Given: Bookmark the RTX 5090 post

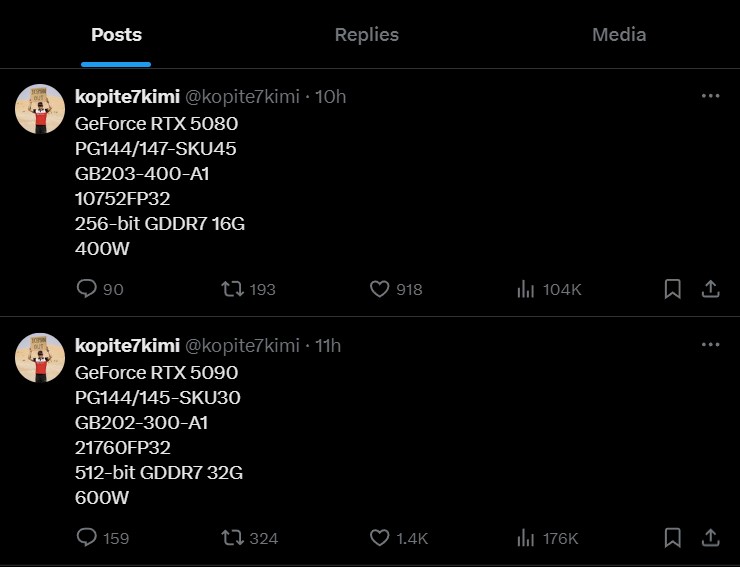Looking at the screenshot, I should [x=673, y=538].
